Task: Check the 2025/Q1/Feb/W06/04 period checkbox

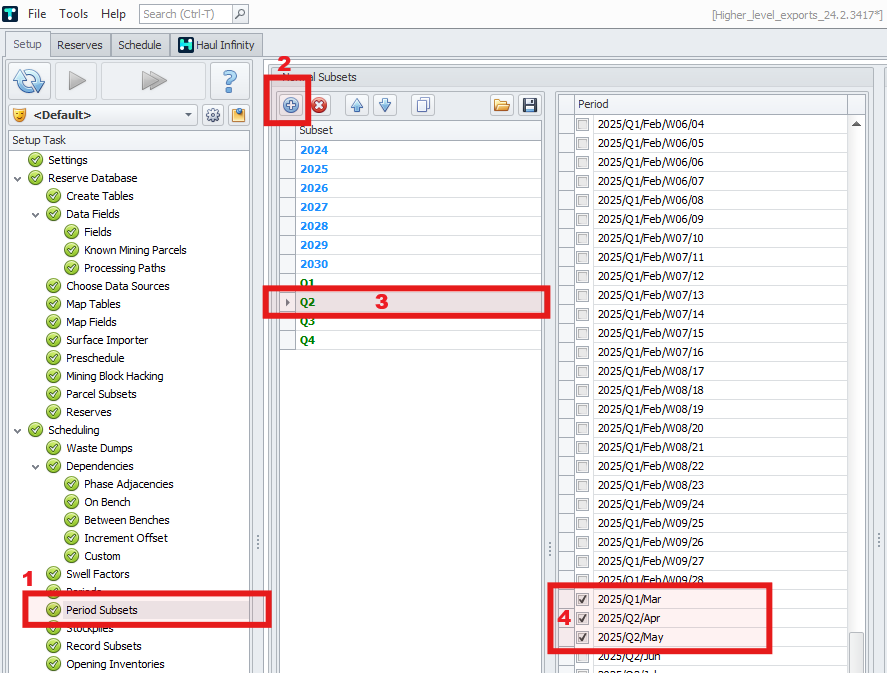Action: pos(582,124)
